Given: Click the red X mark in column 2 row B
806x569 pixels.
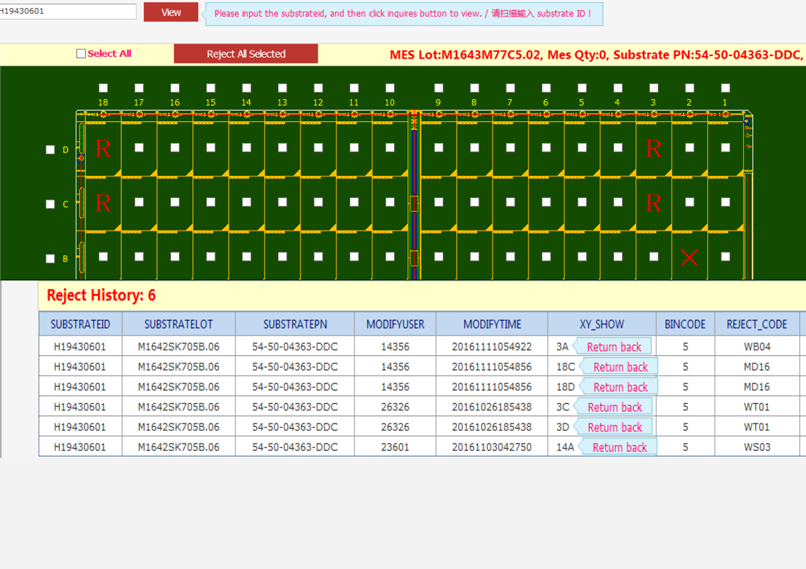Looking at the screenshot, I should 689,257.
